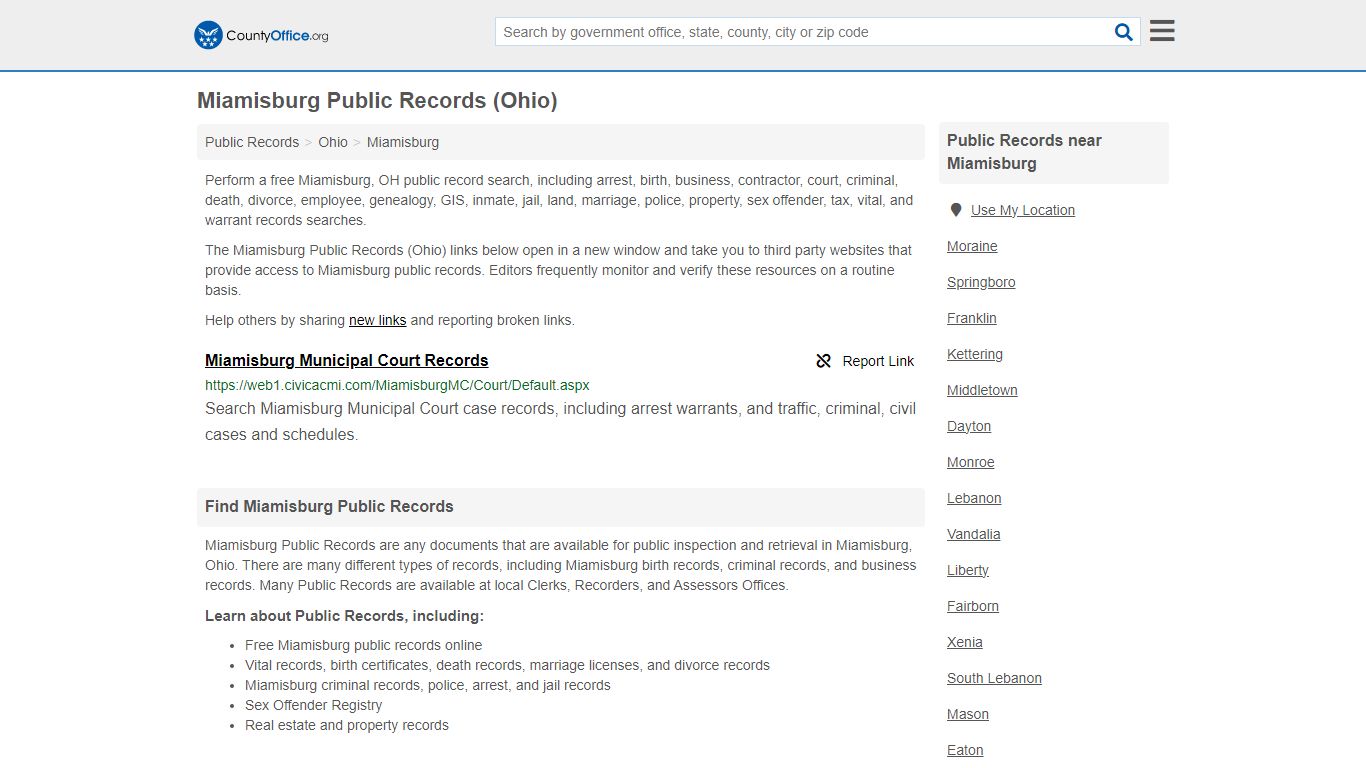This screenshot has height=768, width=1366.
Task: Open Moraine public records link
Action: tap(972, 246)
